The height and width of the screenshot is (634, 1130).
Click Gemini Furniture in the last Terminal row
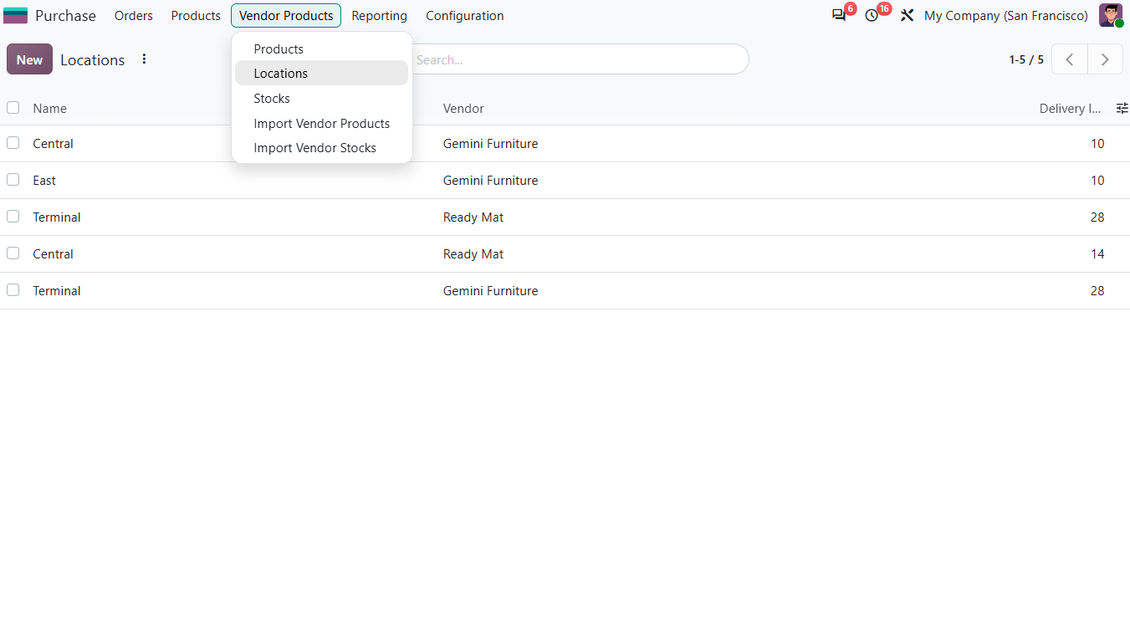click(490, 290)
